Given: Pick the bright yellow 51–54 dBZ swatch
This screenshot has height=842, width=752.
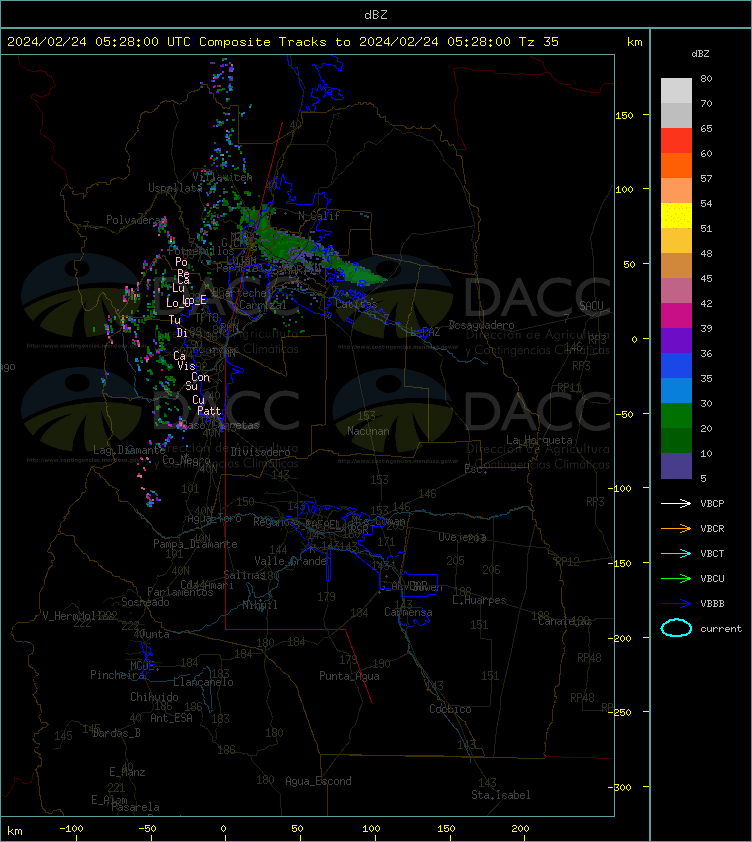Looking at the screenshot, I should 676,215.
